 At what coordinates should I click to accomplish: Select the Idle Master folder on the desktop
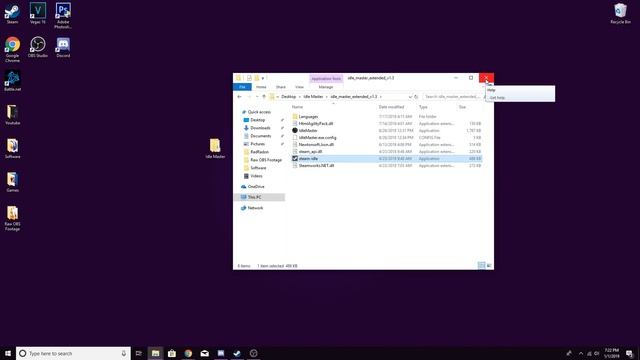click(x=215, y=148)
